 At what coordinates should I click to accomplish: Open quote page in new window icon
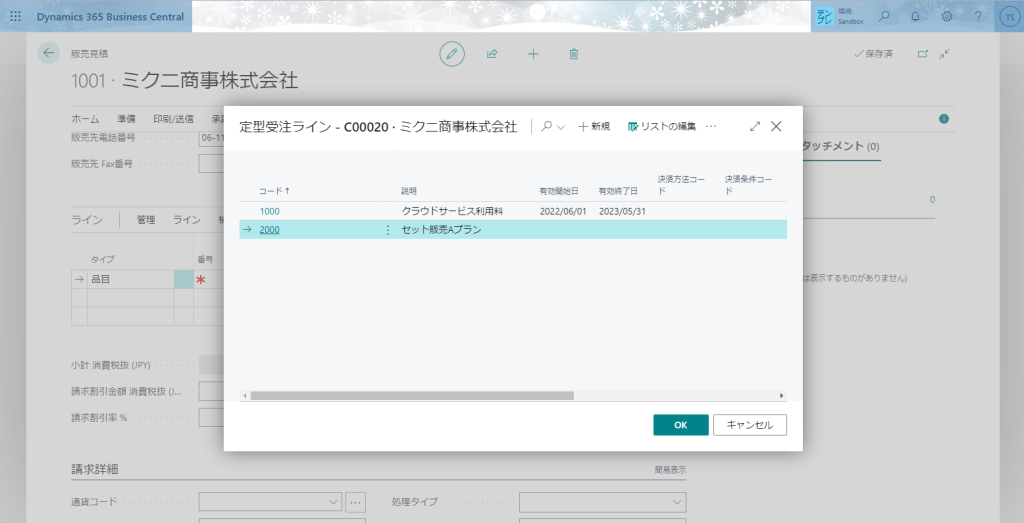coord(923,54)
